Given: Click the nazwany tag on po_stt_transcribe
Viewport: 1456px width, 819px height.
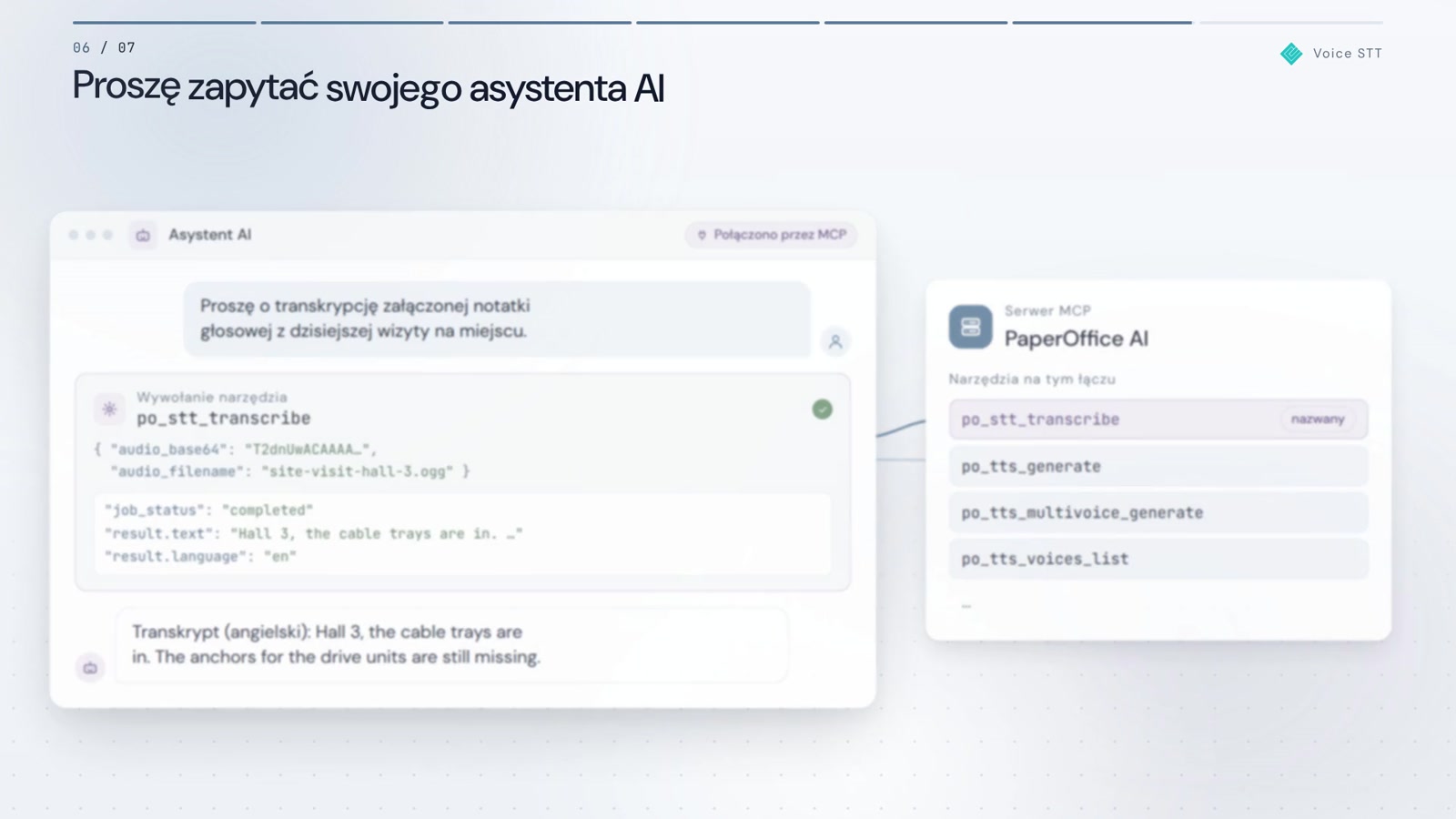Looking at the screenshot, I should point(1318,419).
